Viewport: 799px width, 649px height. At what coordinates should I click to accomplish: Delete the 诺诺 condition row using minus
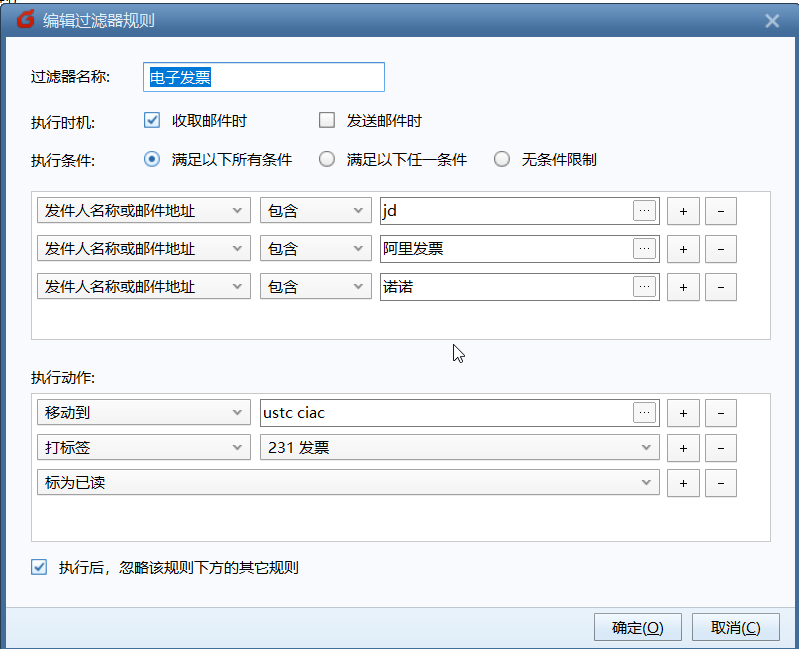click(721, 287)
